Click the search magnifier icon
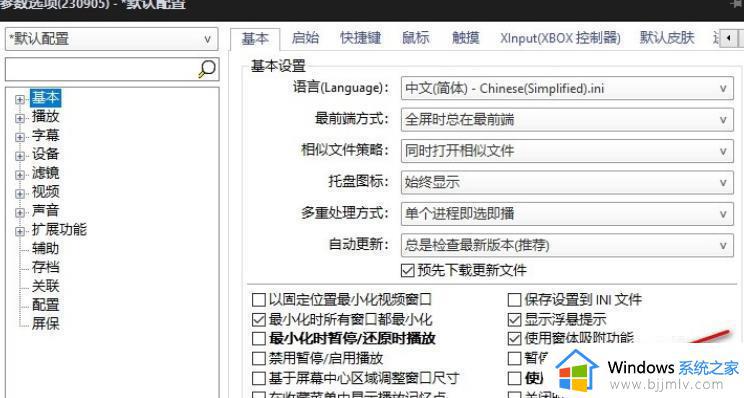The image size is (744, 398). click(206, 69)
